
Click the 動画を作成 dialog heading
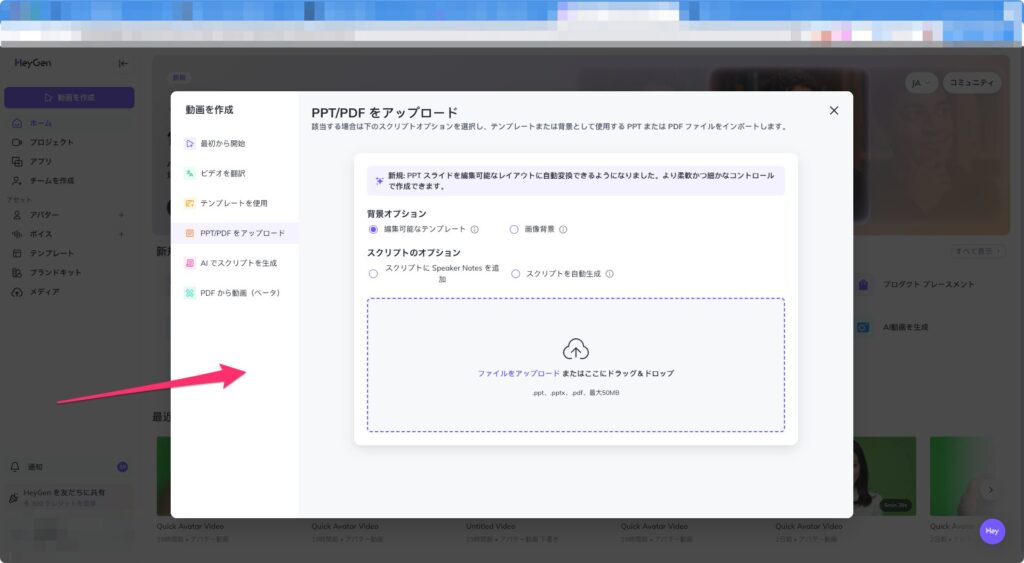tap(209, 110)
